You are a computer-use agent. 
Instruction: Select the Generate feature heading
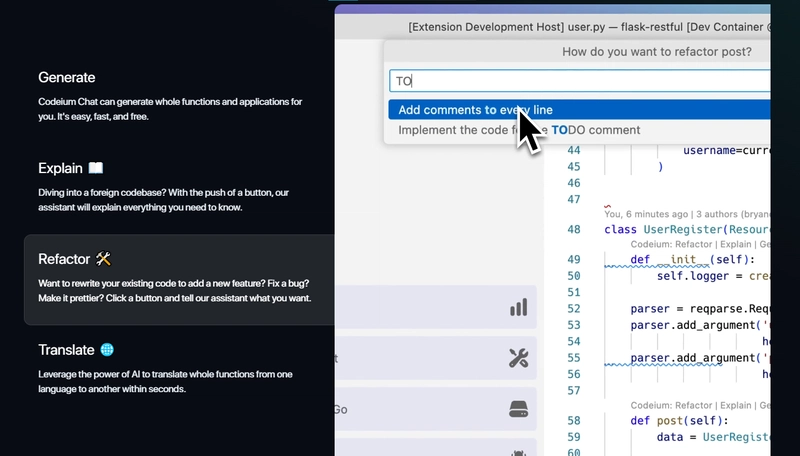point(66,78)
